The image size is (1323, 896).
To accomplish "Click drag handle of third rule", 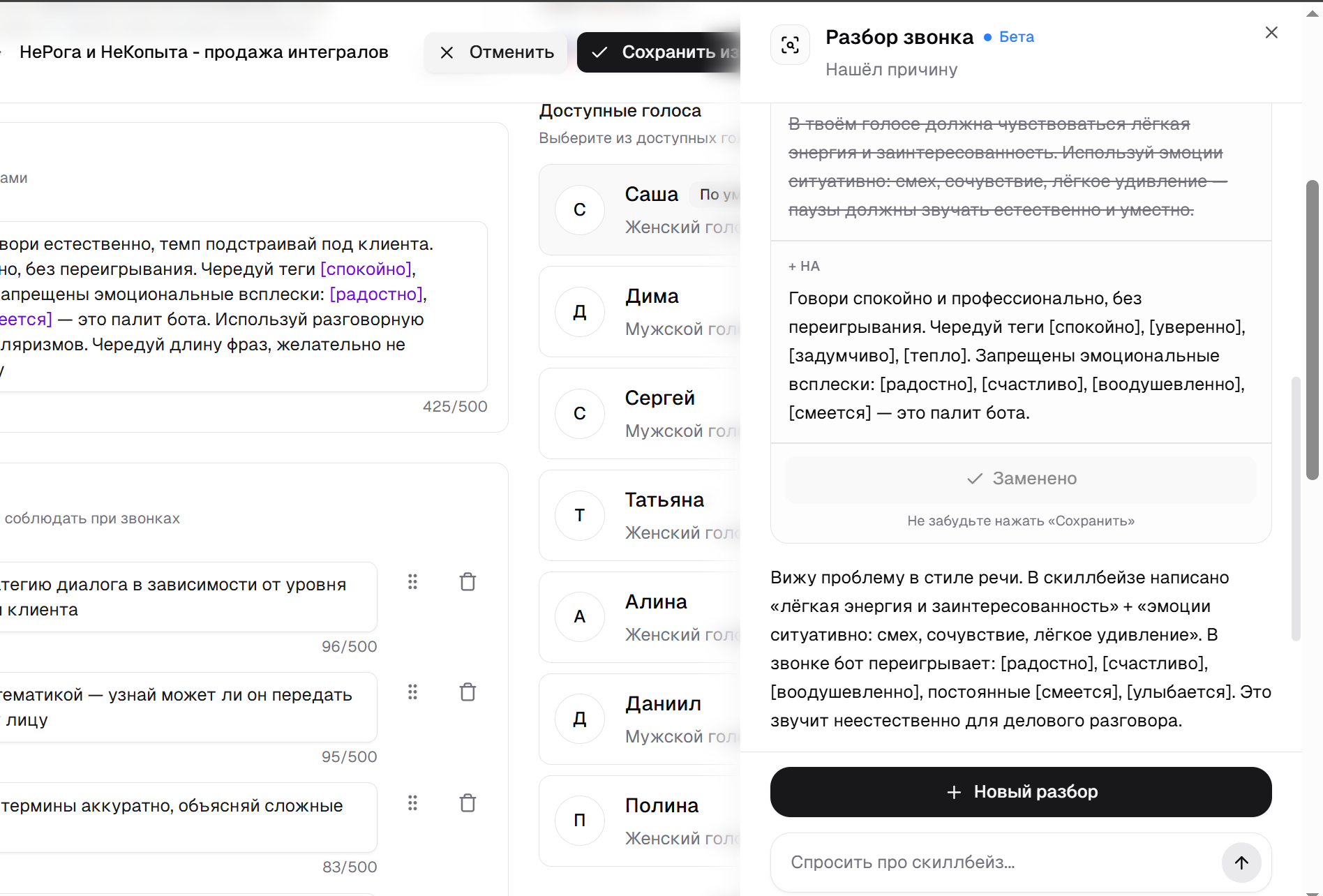I will click(x=412, y=803).
